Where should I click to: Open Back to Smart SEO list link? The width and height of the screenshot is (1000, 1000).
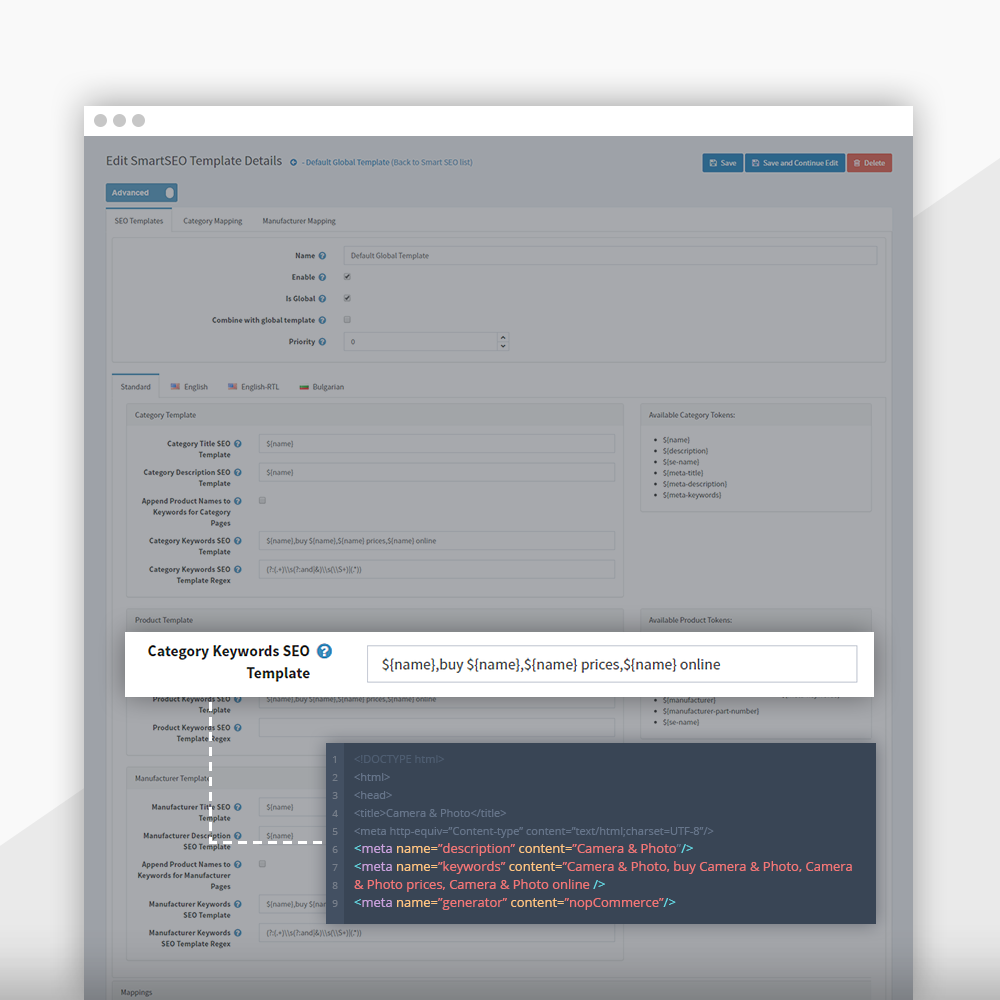click(432, 163)
